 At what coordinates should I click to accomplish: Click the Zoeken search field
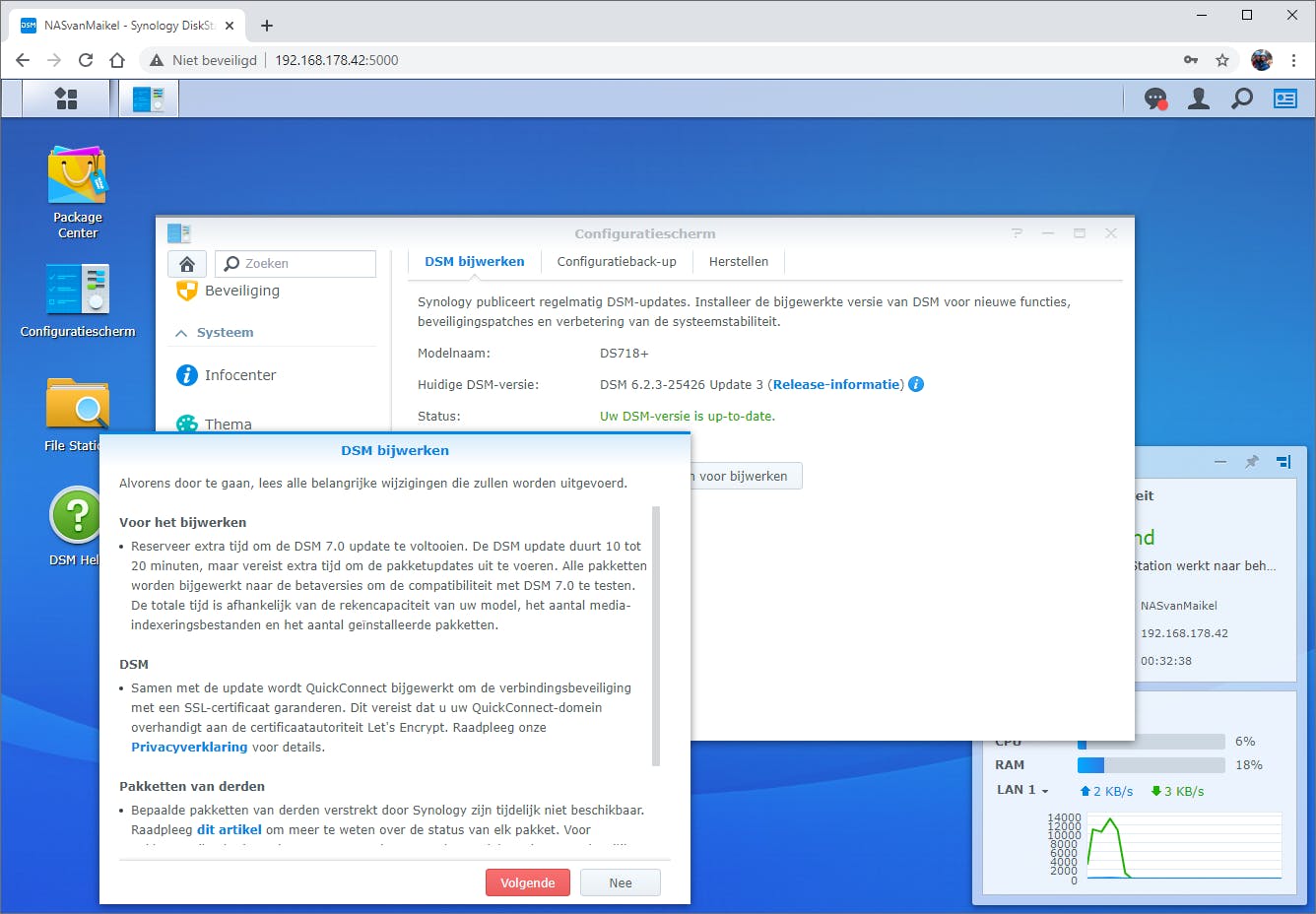296,264
